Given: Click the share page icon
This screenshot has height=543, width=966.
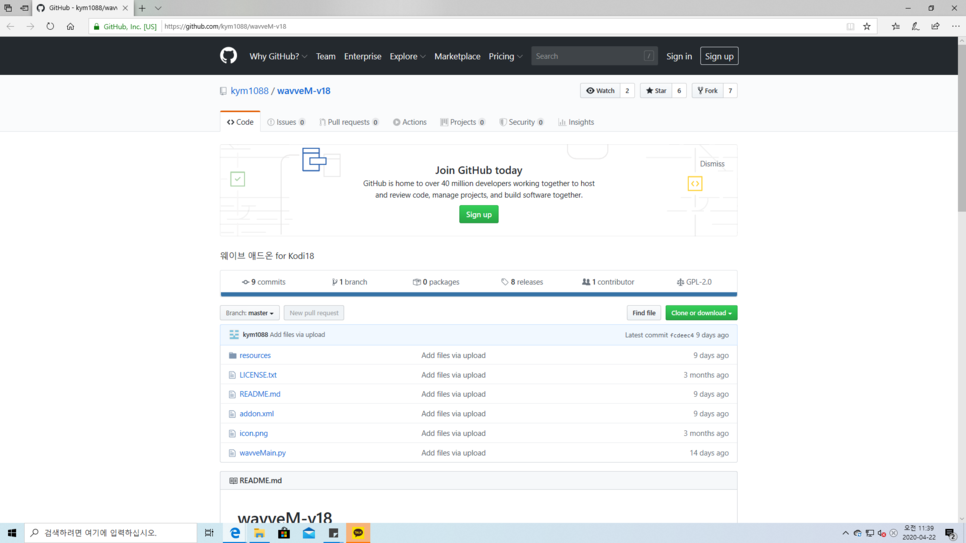Looking at the screenshot, I should point(935,27).
